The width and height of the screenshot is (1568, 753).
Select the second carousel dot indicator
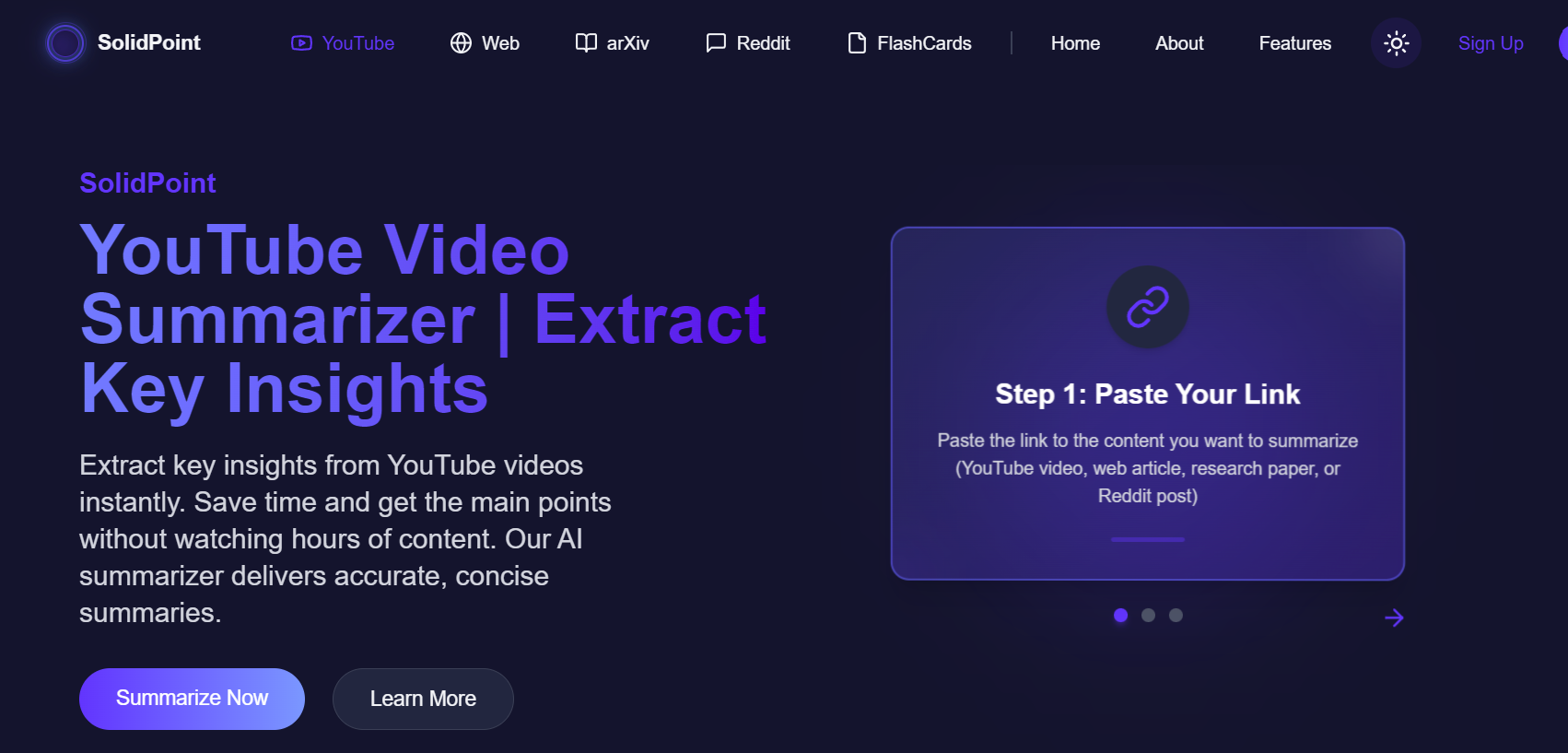pyautogui.click(x=1148, y=616)
